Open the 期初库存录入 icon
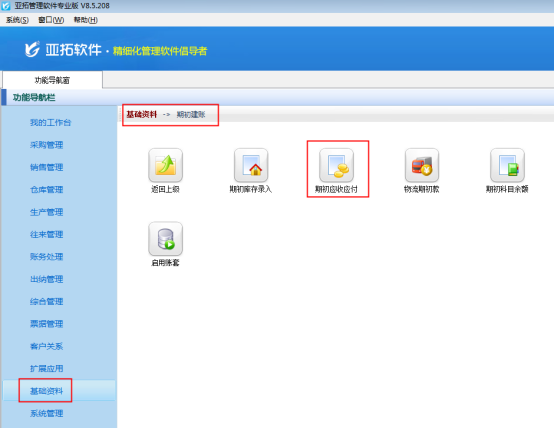This screenshot has width=554, height=429. pyautogui.click(x=251, y=165)
